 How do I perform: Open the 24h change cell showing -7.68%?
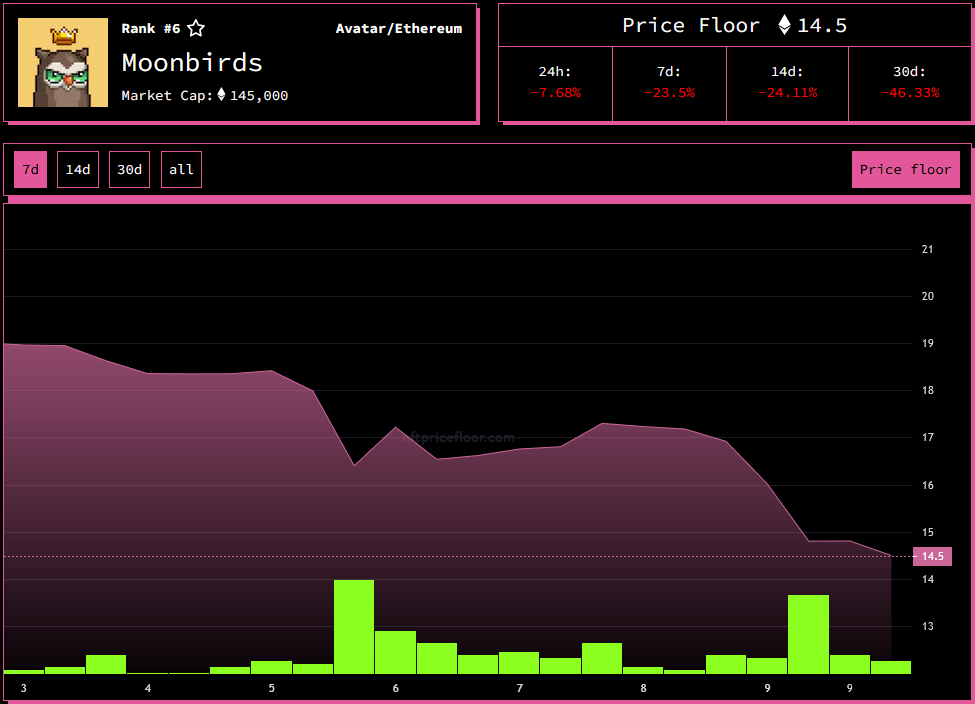point(555,83)
